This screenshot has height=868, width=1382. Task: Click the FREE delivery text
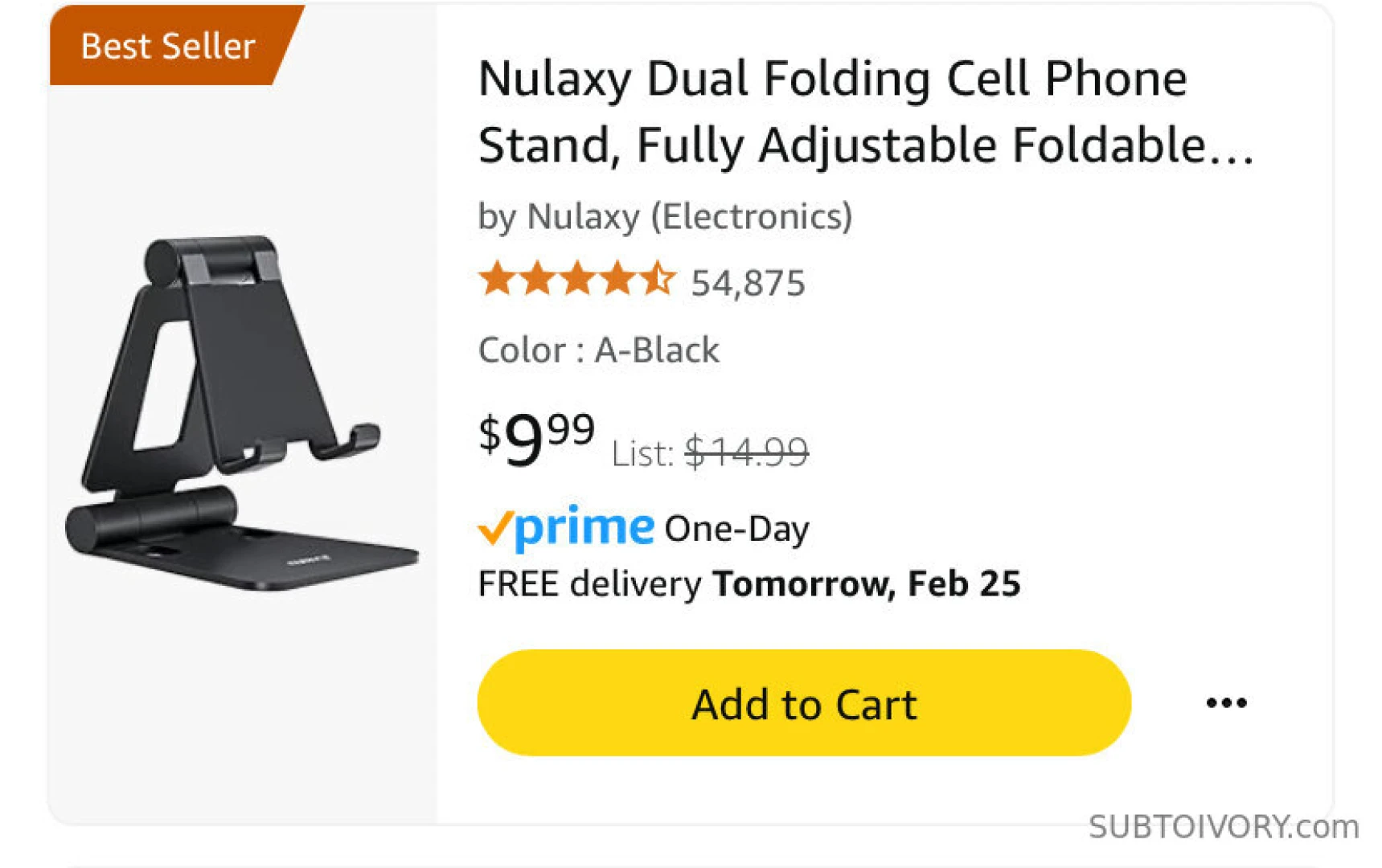[x=589, y=584]
